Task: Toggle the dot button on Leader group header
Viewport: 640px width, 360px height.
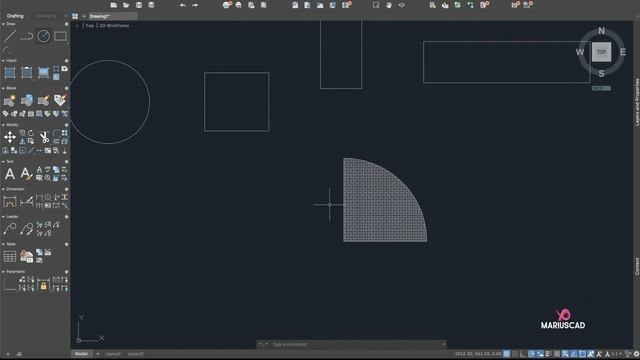Action: (x=67, y=217)
